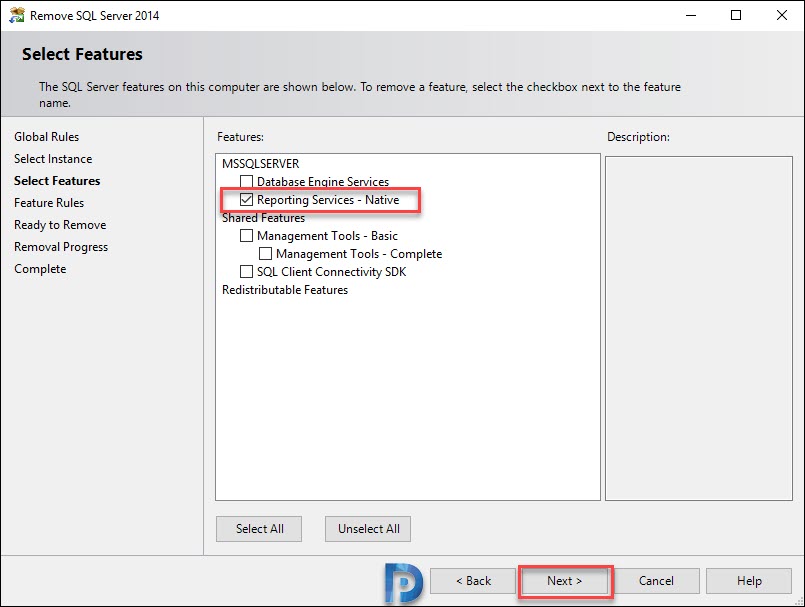The width and height of the screenshot is (805, 607).
Task: Click the Features: label
Action: click(x=240, y=137)
